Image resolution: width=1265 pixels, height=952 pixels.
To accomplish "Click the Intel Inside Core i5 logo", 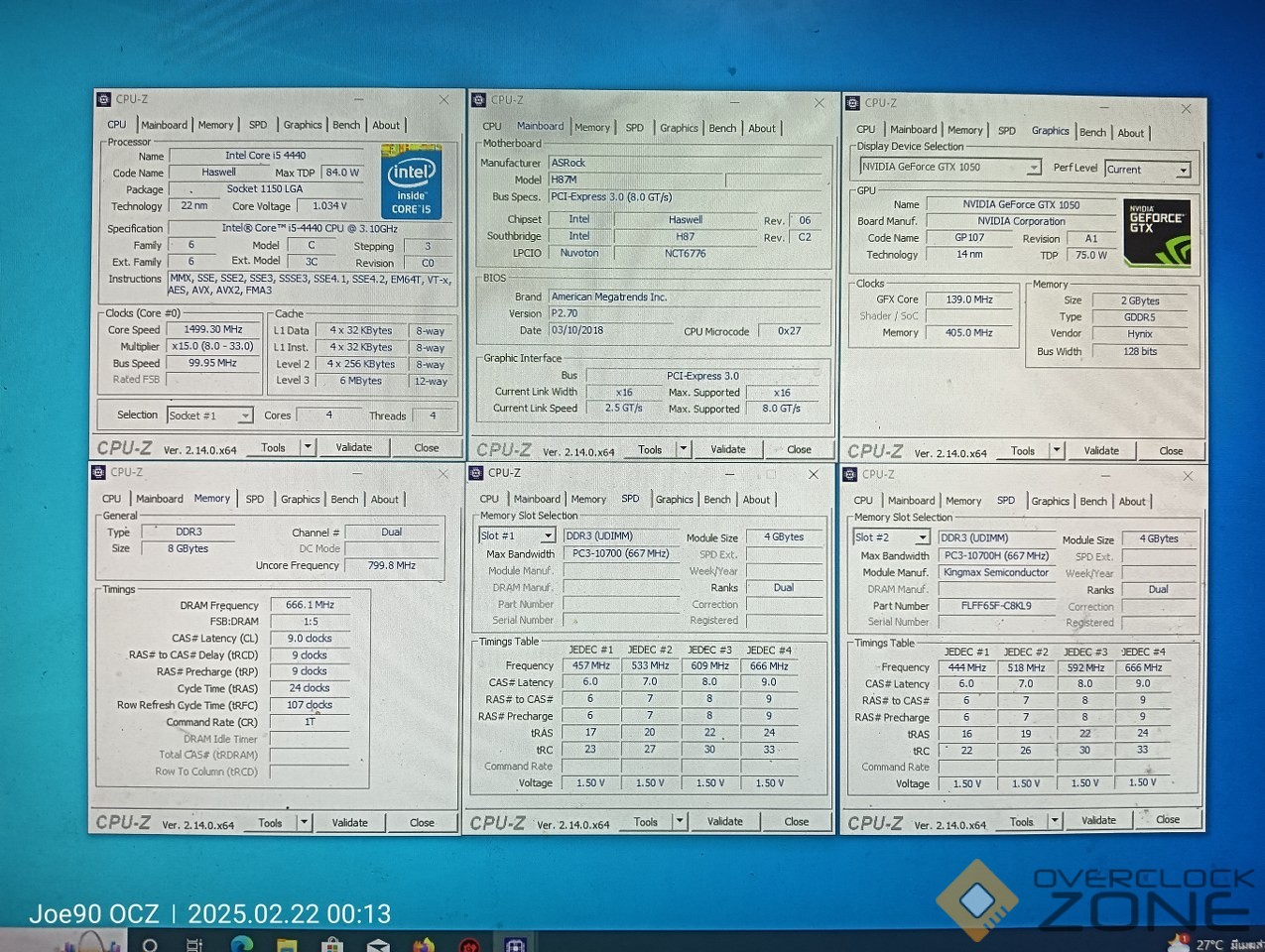I will coord(412,182).
